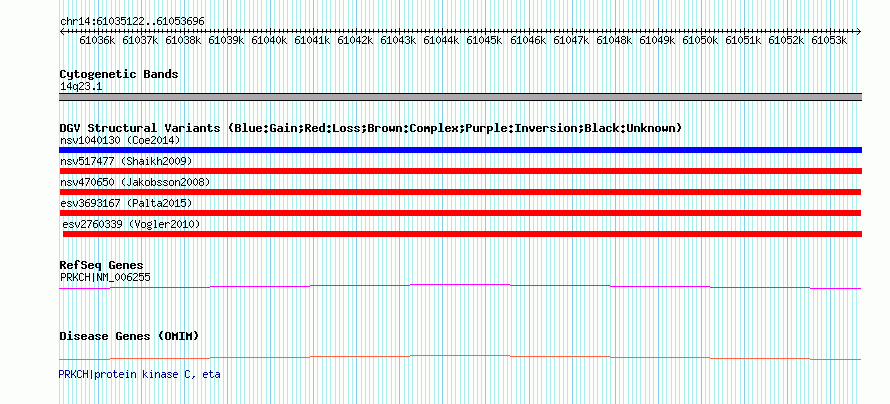Screen dimensions: 890x404
Task: Click the esv2760339 (Vogler2010) variant label
Action: coord(131,225)
